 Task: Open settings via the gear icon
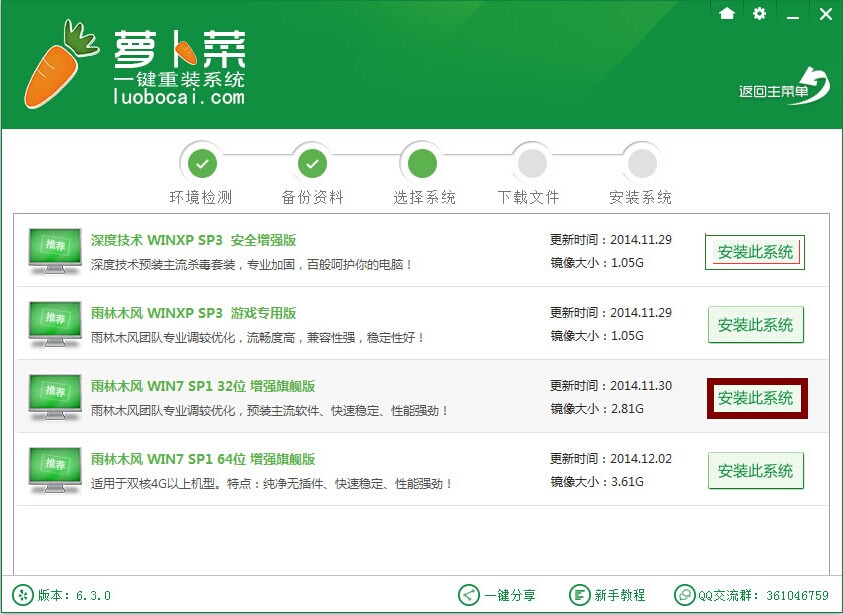point(759,13)
